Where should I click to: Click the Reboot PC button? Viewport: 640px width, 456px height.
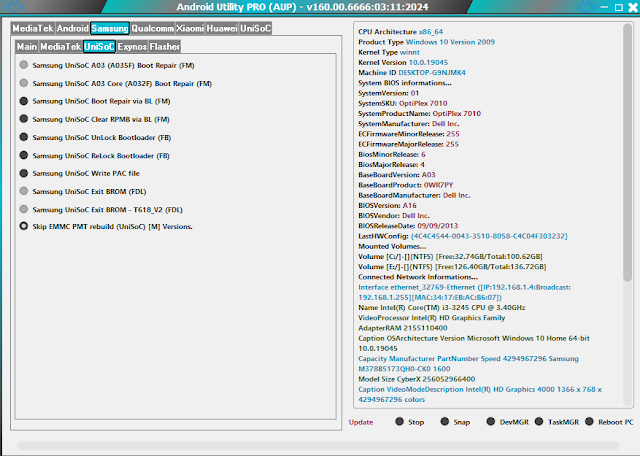click(x=609, y=422)
